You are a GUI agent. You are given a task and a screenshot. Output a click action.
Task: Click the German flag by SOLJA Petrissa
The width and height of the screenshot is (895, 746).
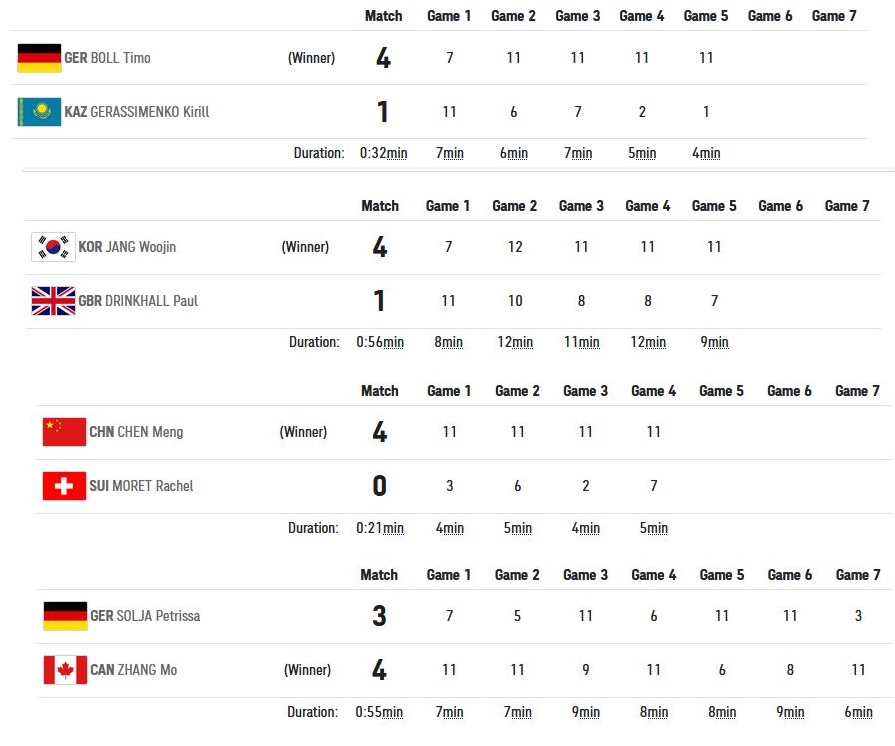tap(66, 616)
